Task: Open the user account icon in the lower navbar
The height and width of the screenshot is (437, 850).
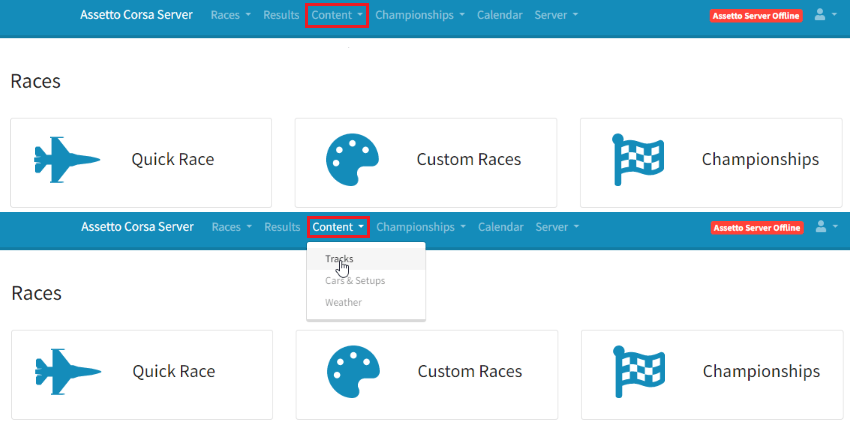Action: (x=826, y=227)
